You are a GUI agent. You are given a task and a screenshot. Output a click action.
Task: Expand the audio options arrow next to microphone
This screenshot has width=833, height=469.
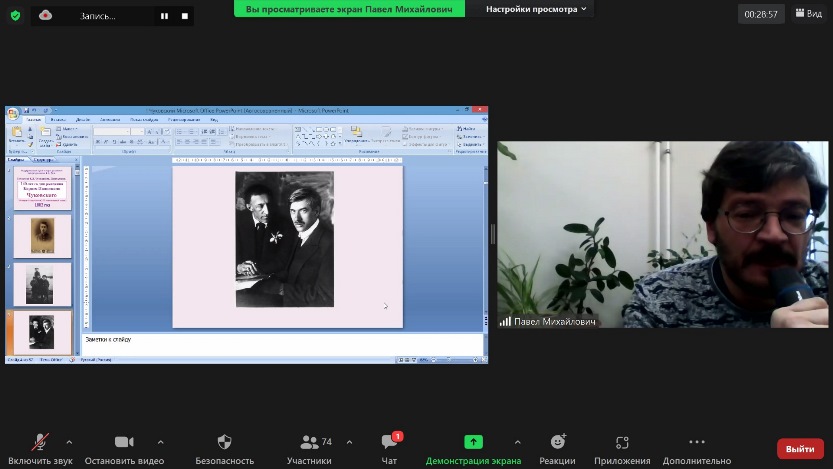tap(69, 442)
